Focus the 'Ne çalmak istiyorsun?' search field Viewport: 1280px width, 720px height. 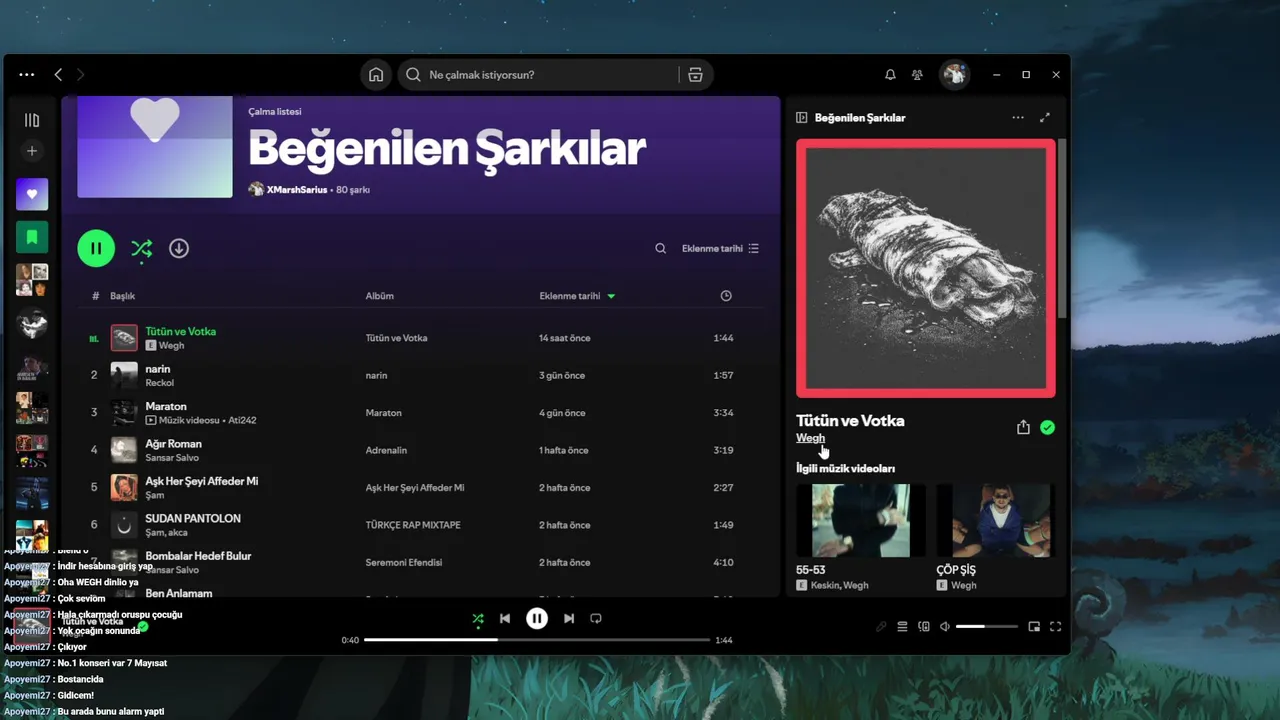540,75
